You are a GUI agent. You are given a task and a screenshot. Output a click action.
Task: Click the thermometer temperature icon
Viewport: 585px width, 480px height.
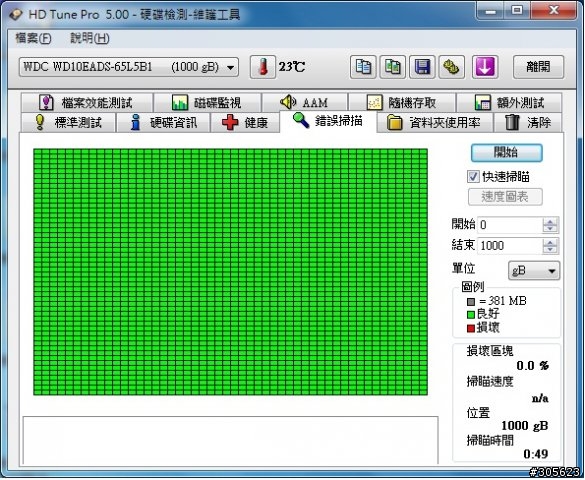pyautogui.click(x=263, y=68)
